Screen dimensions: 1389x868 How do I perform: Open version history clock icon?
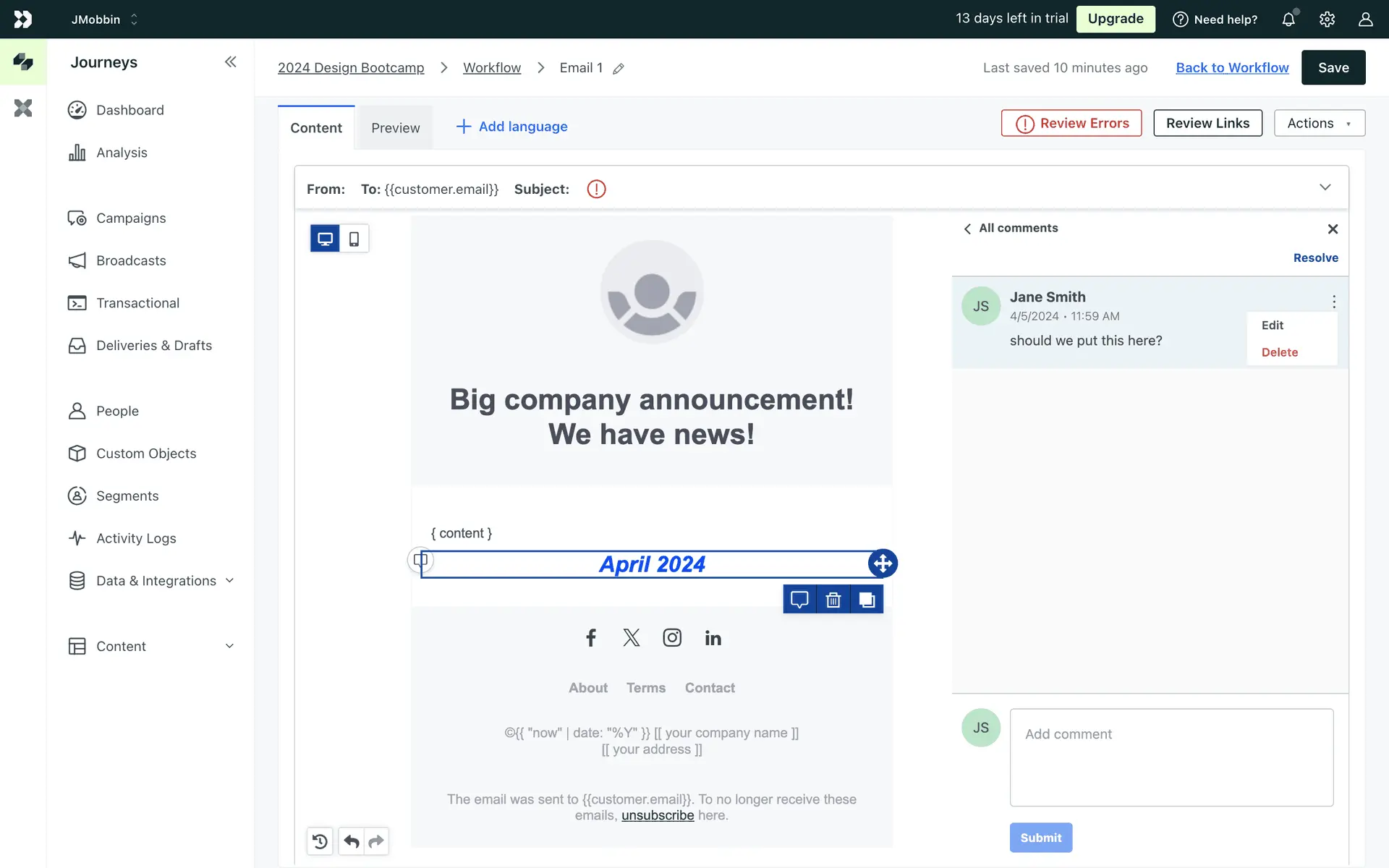[x=320, y=841]
